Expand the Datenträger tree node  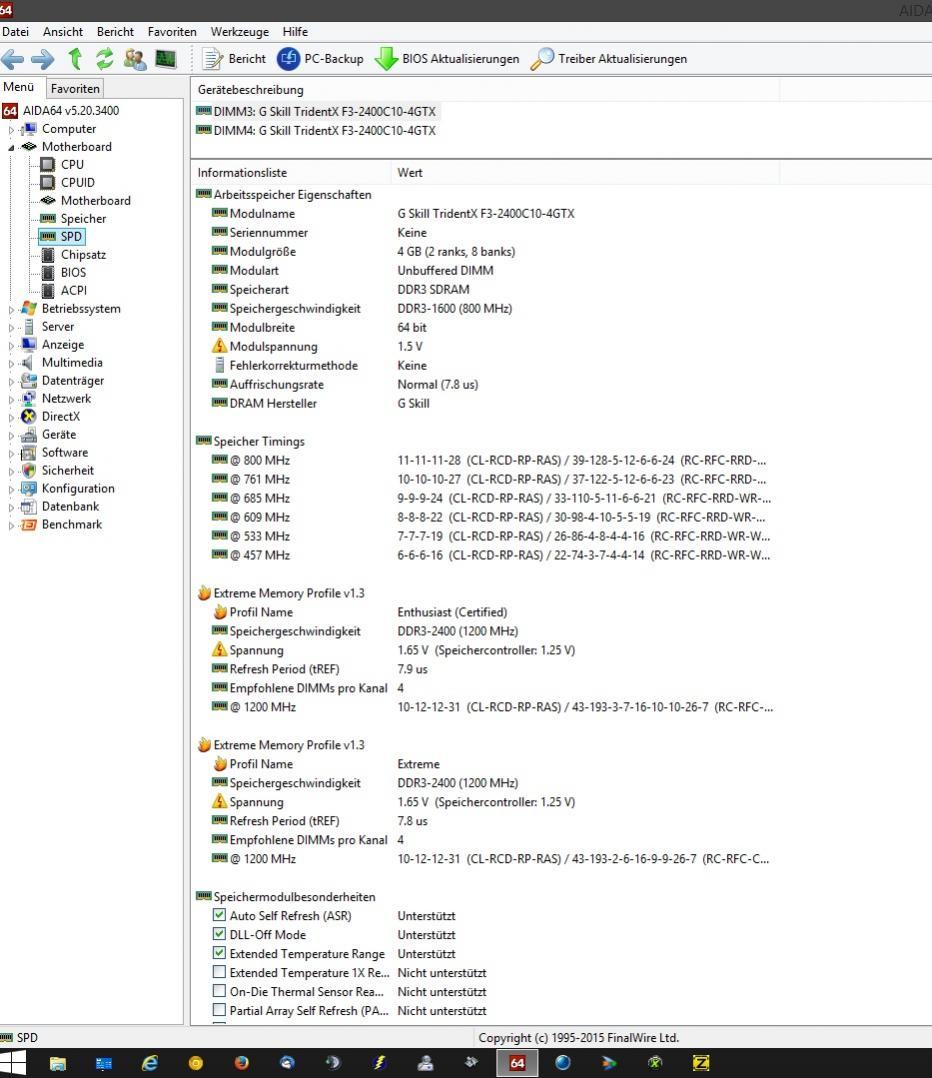coord(11,381)
